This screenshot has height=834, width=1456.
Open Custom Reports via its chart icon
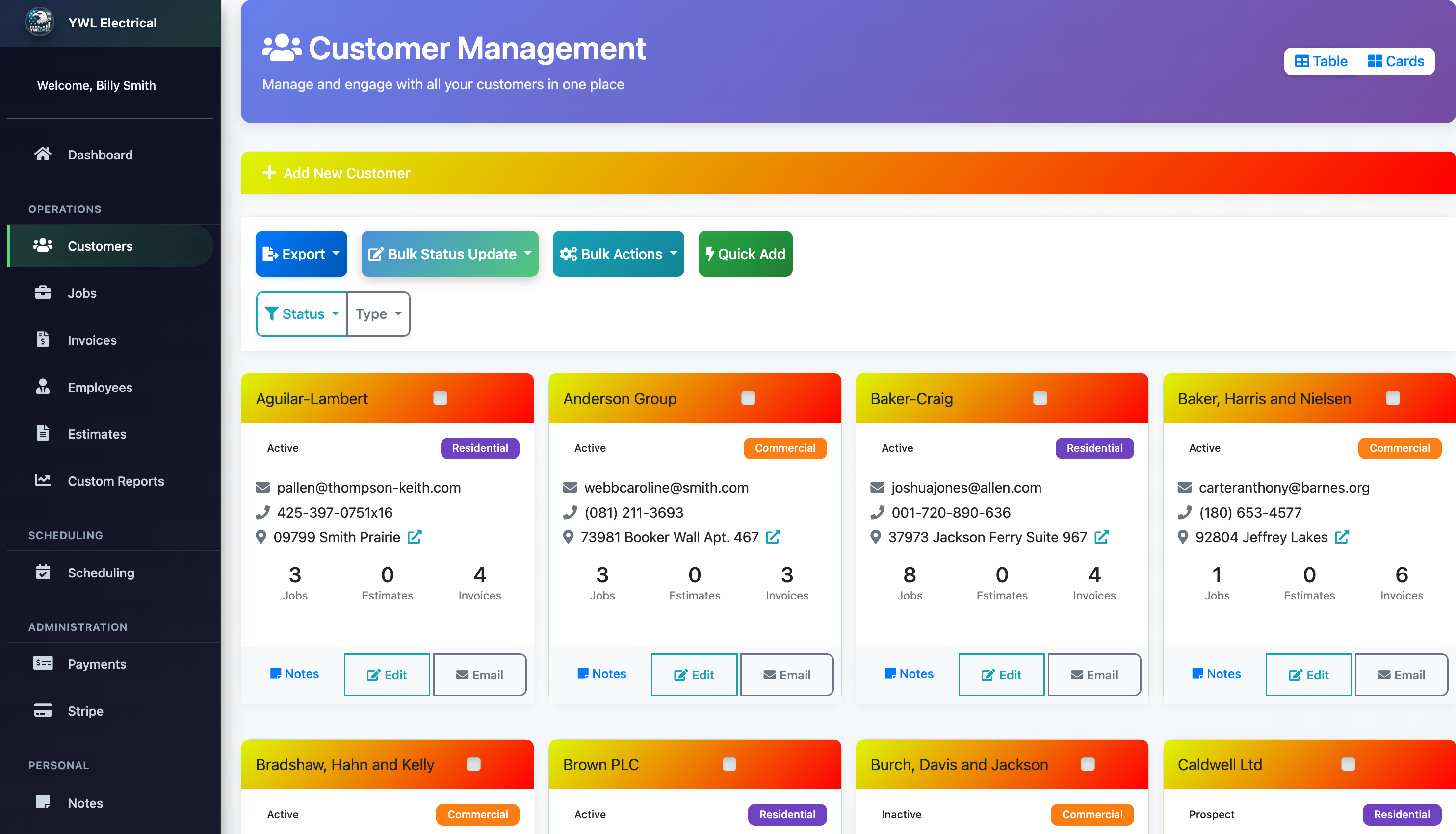(43, 481)
